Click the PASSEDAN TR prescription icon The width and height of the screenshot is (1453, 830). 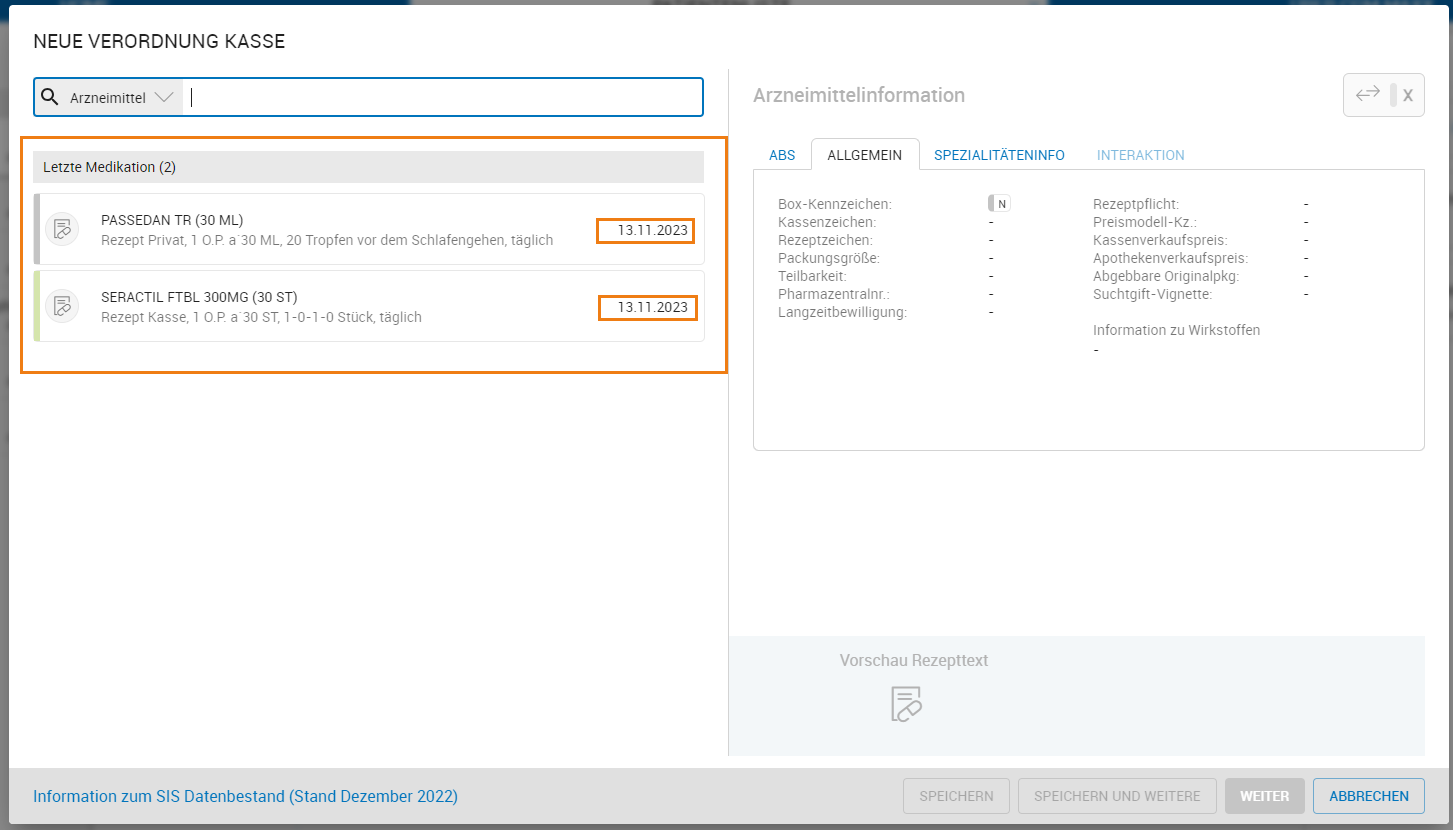(x=62, y=229)
